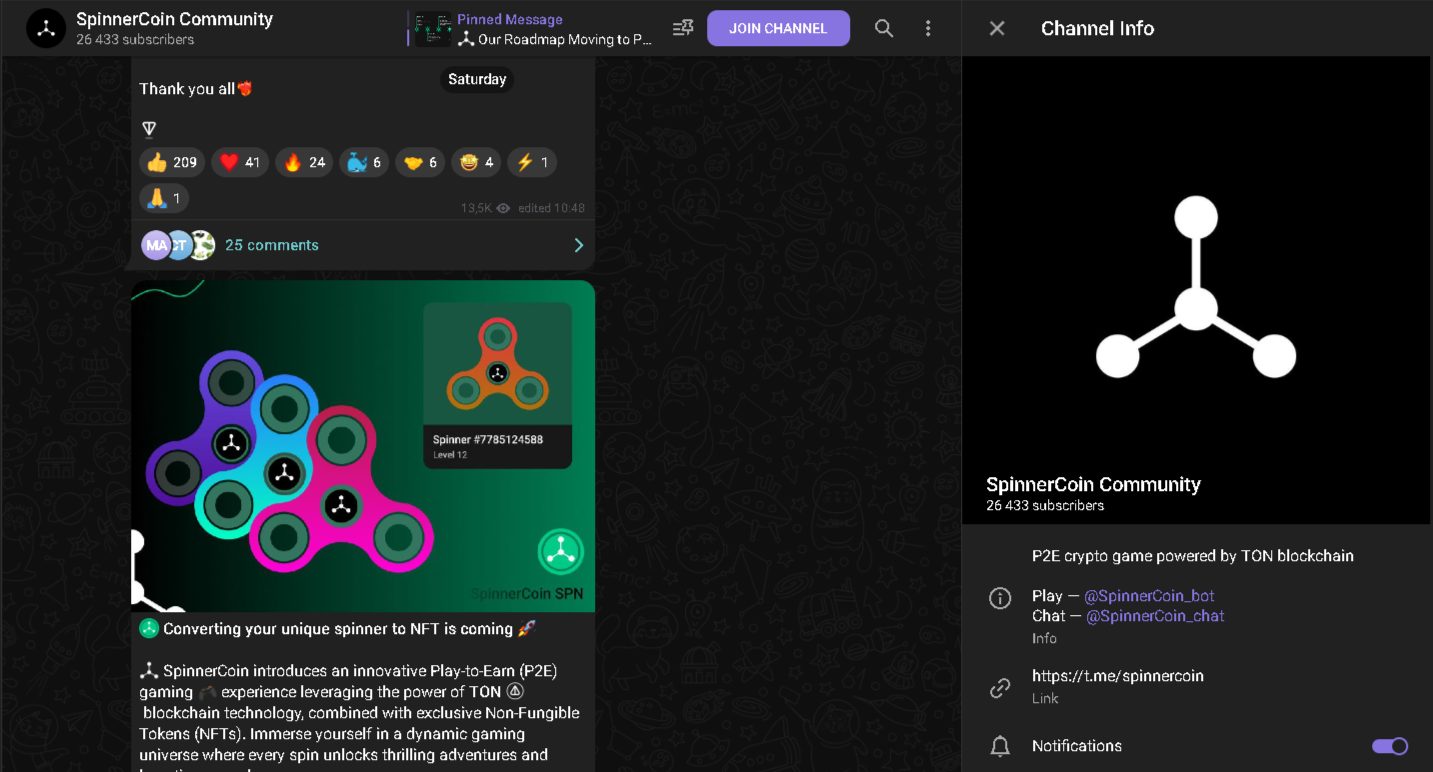The width and height of the screenshot is (1433, 772).
Task: Click the SpinnerCoin avatar in chat header
Action: (46, 28)
